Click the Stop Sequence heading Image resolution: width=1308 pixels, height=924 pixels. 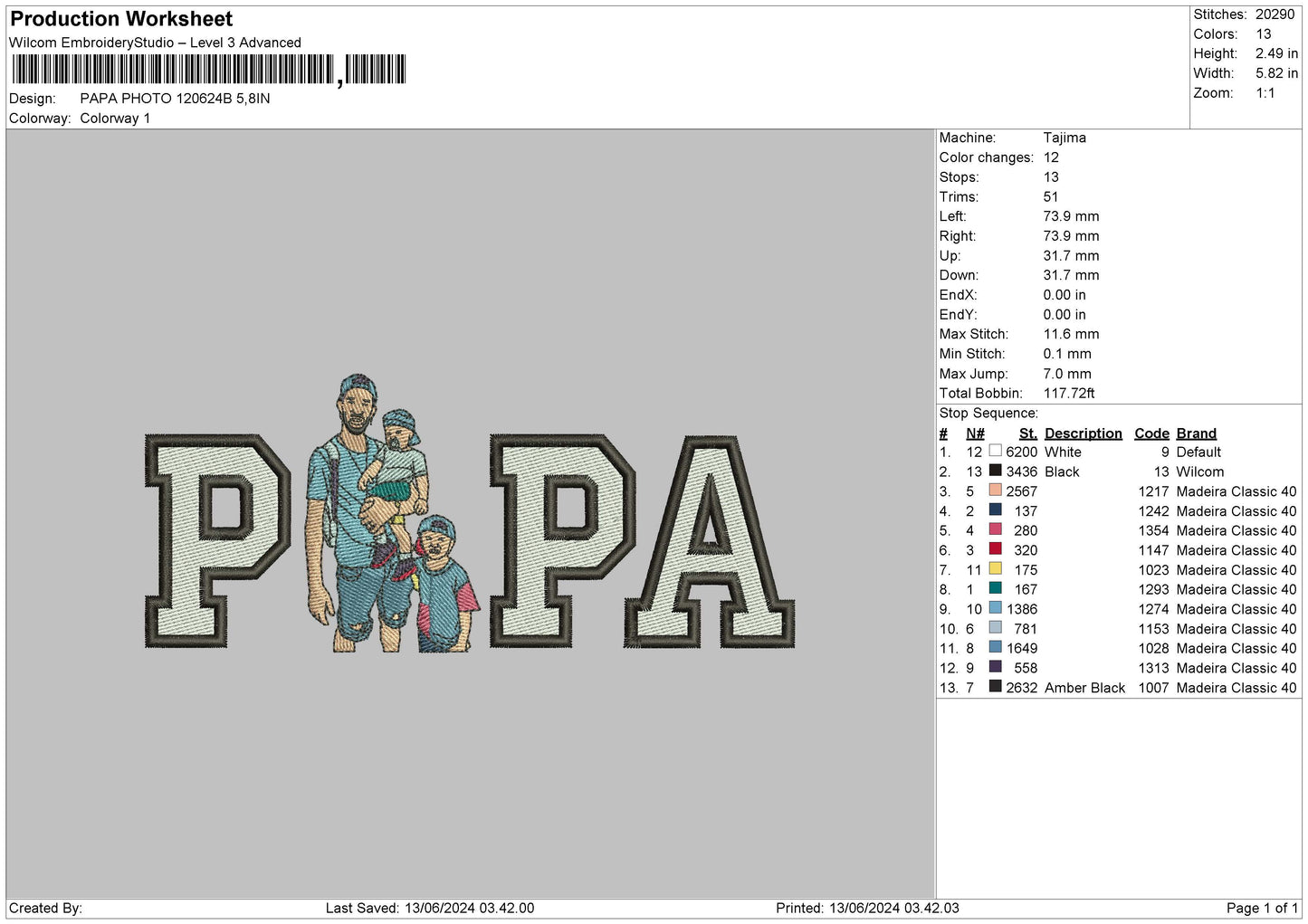(988, 414)
